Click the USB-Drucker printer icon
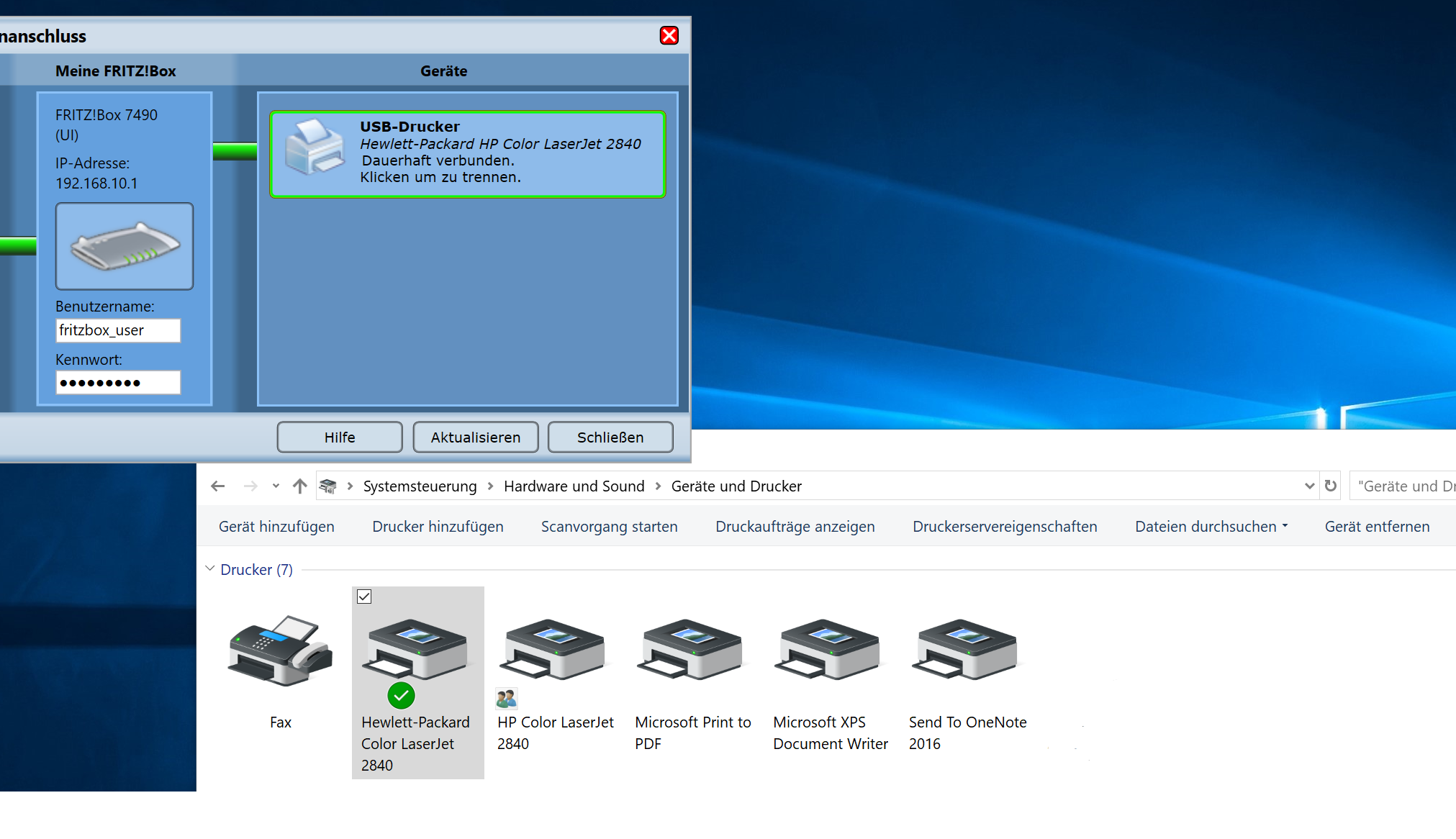The height and width of the screenshot is (839, 1456). click(315, 148)
